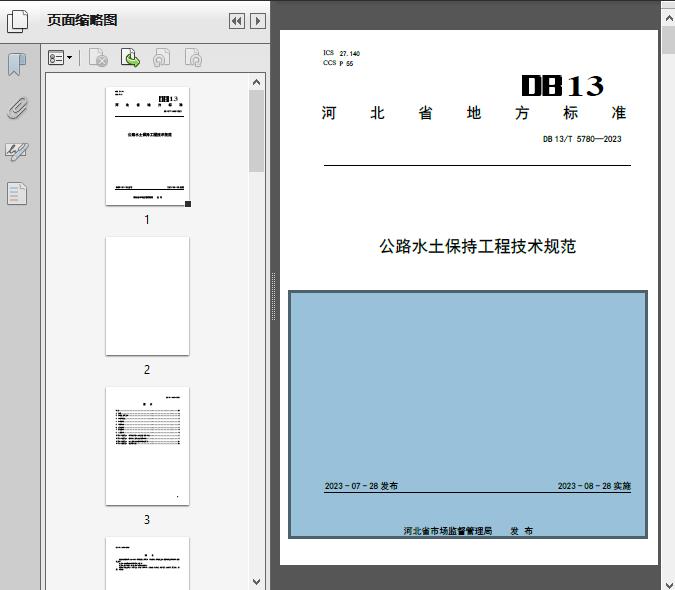Click the 页面缩略图 panel title

82,20
